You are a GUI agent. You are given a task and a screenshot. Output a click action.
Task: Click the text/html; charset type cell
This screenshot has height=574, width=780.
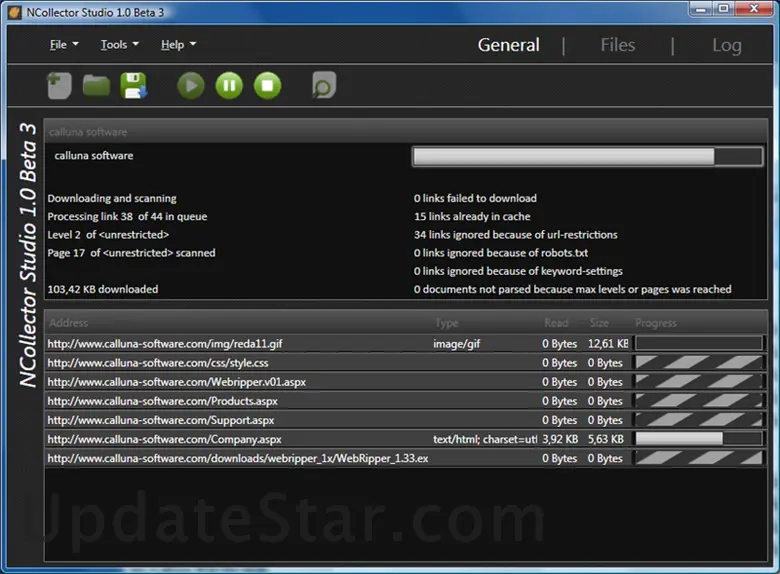click(x=485, y=439)
